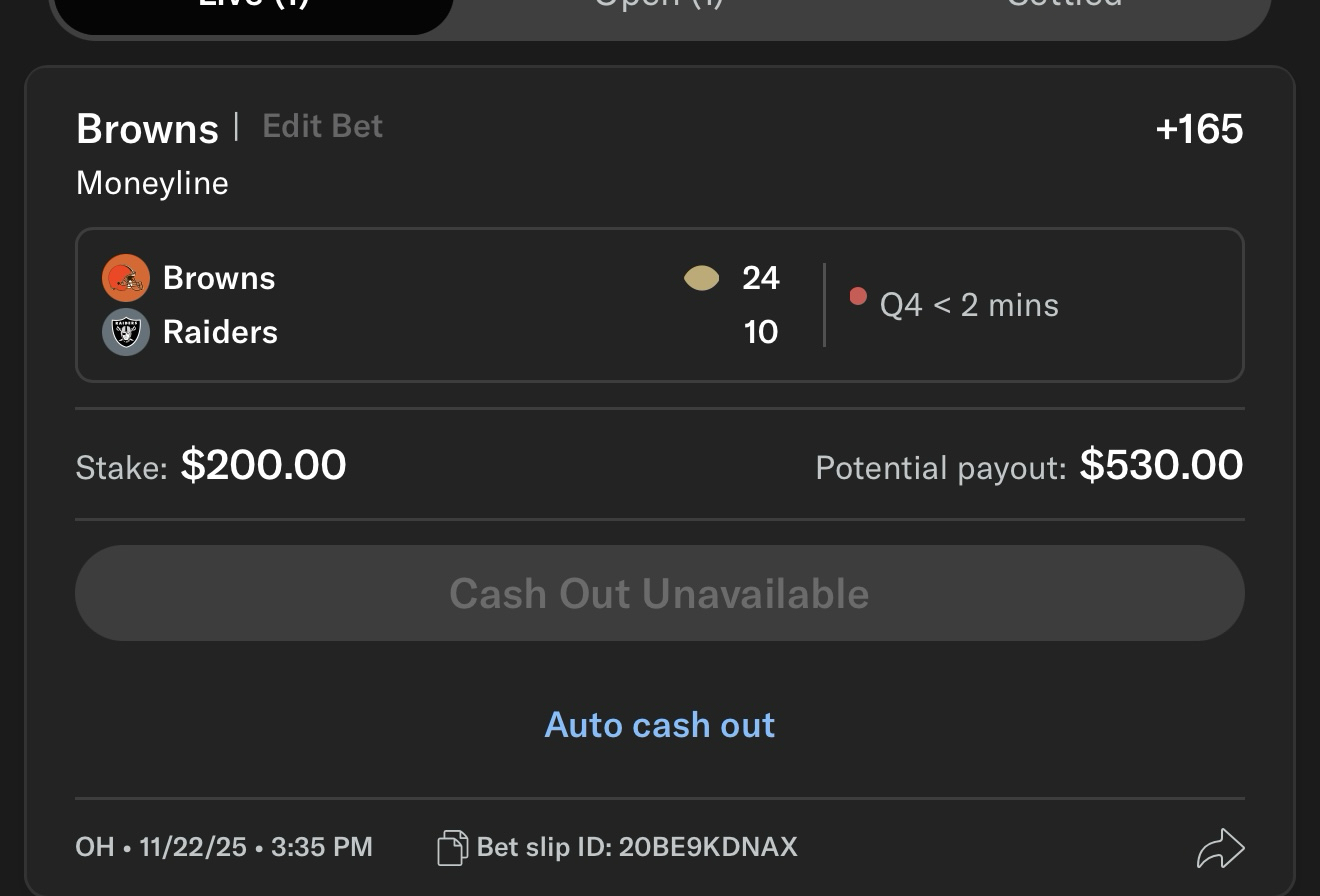Tap the $530.00 potential payout amount
The height and width of the screenshot is (896, 1320).
(x=1161, y=465)
